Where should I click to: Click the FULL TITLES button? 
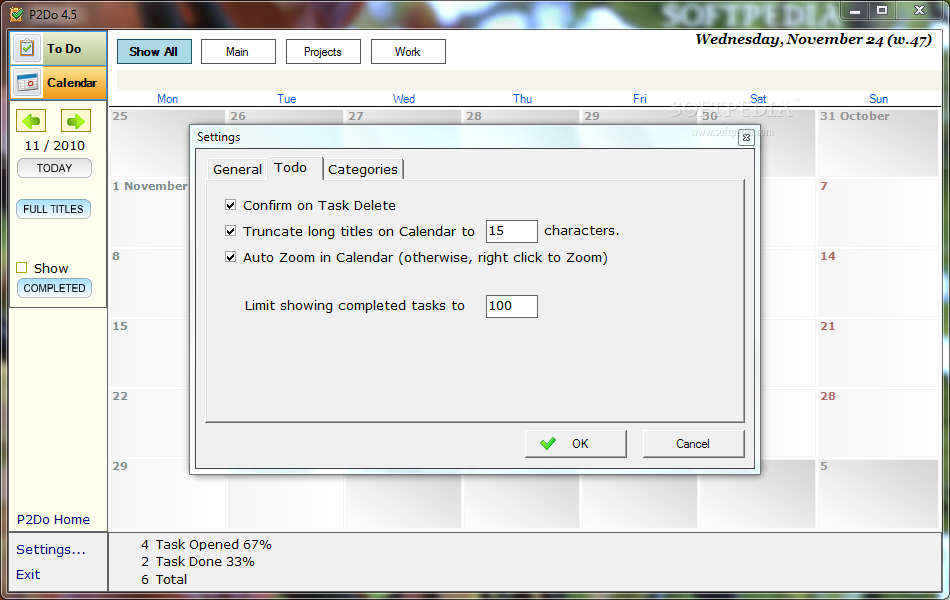click(x=53, y=209)
